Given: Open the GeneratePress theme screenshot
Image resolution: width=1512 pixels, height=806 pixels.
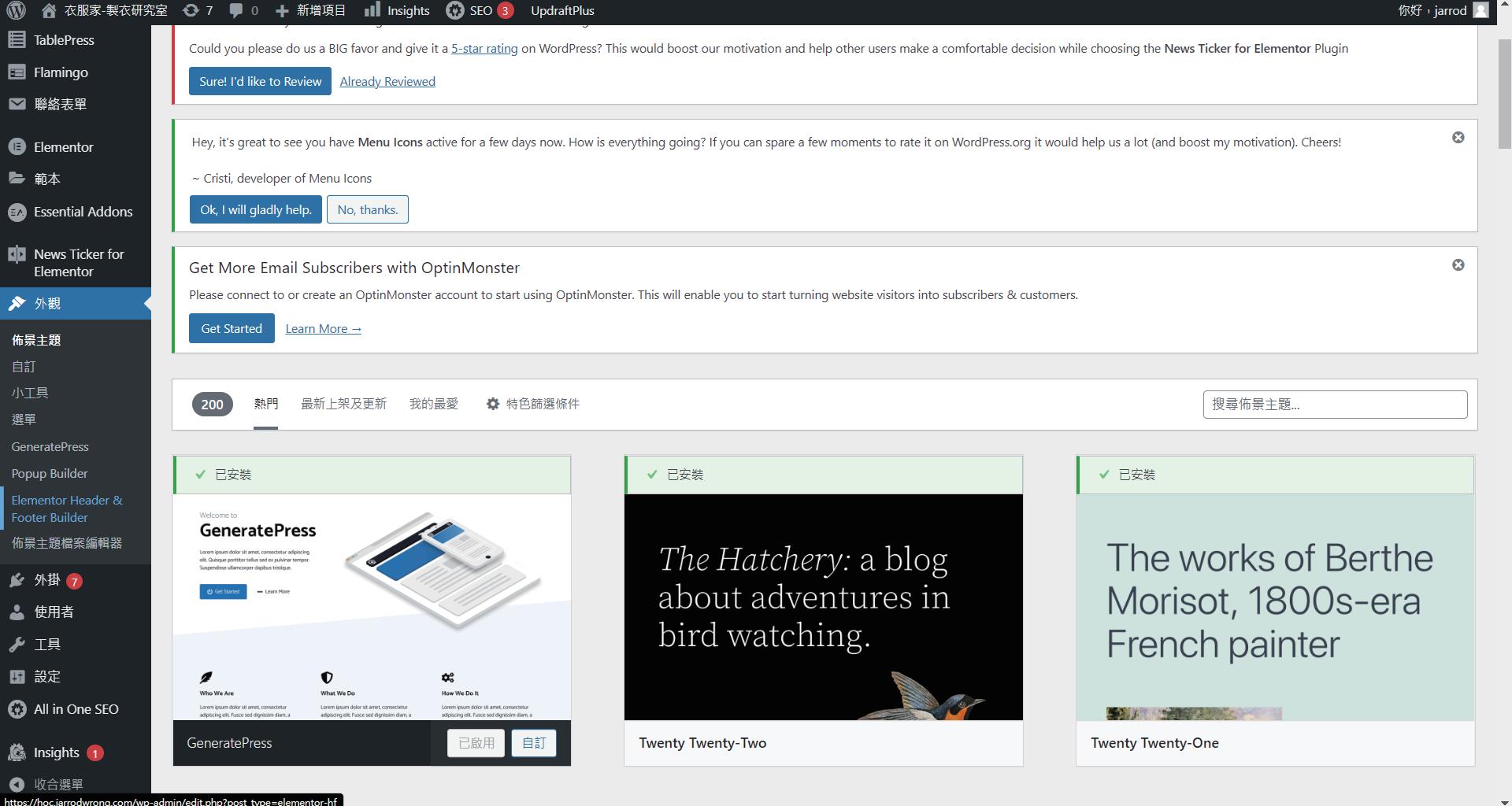Looking at the screenshot, I should 372,607.
